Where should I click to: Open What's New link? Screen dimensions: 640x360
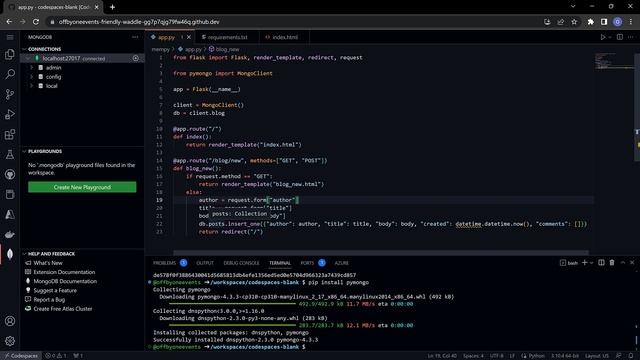click(x=48, y=263)
